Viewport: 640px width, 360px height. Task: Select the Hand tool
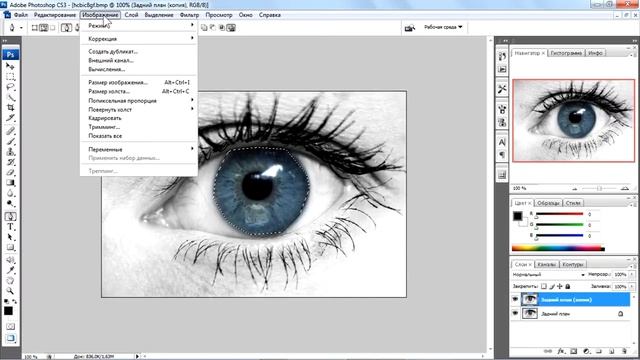tap(10, 281)
